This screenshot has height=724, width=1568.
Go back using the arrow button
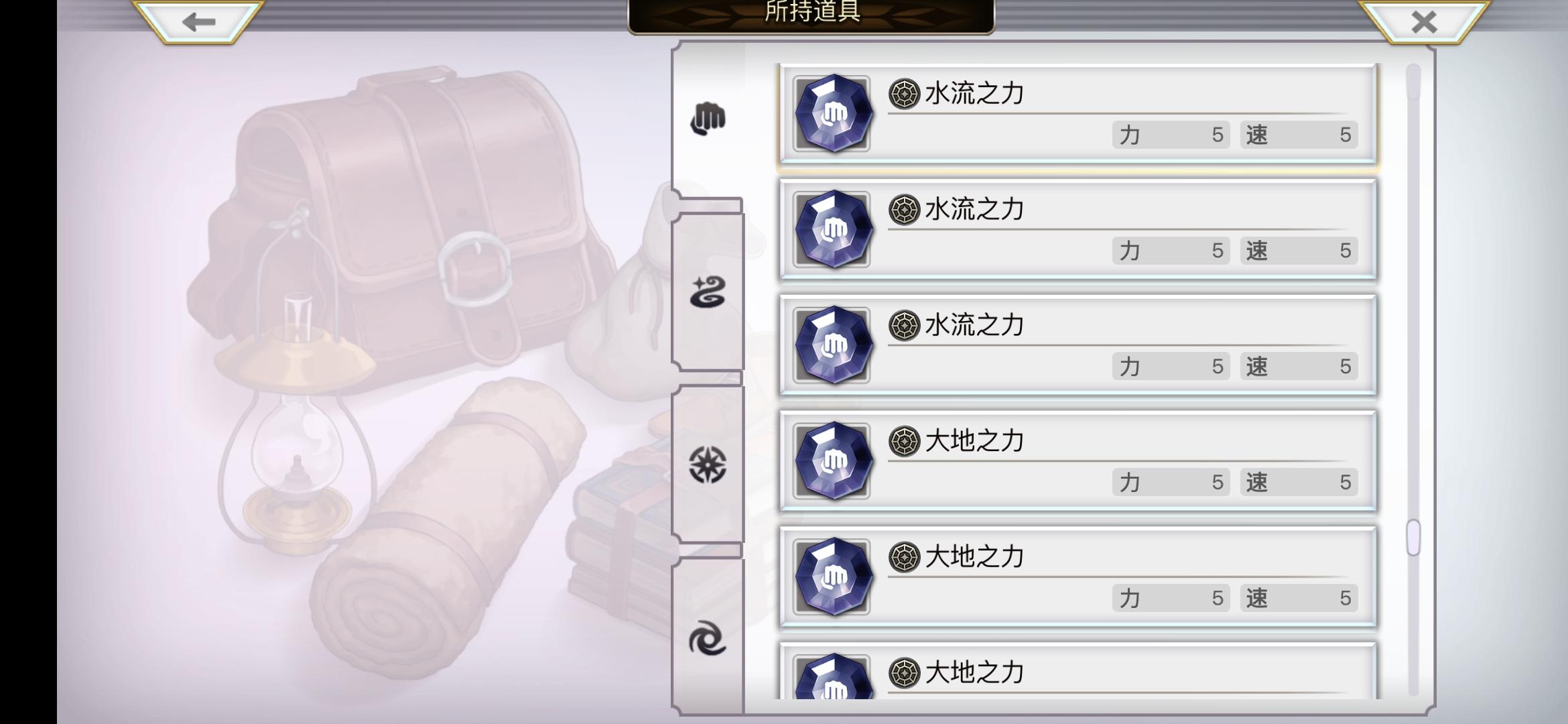click(x=198, y=21)
